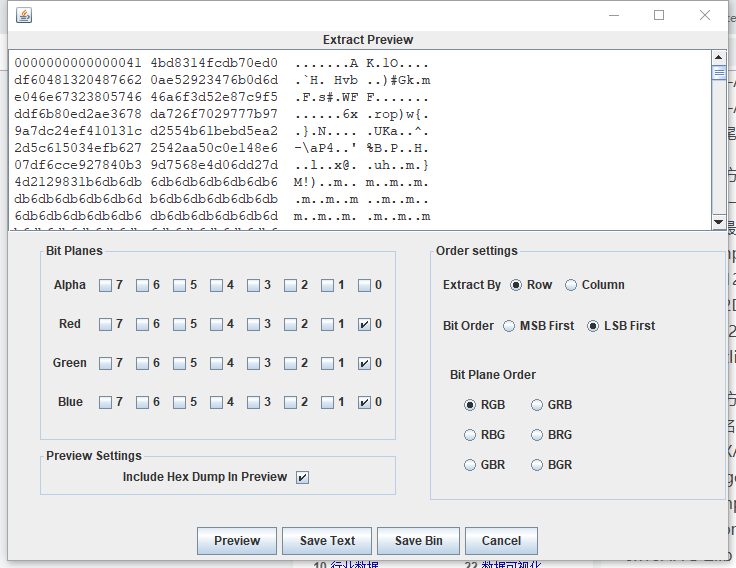736x568 pixels.
Task: Click hex line starting 2d5c615034efb627
Action: [x=221, y=148]
